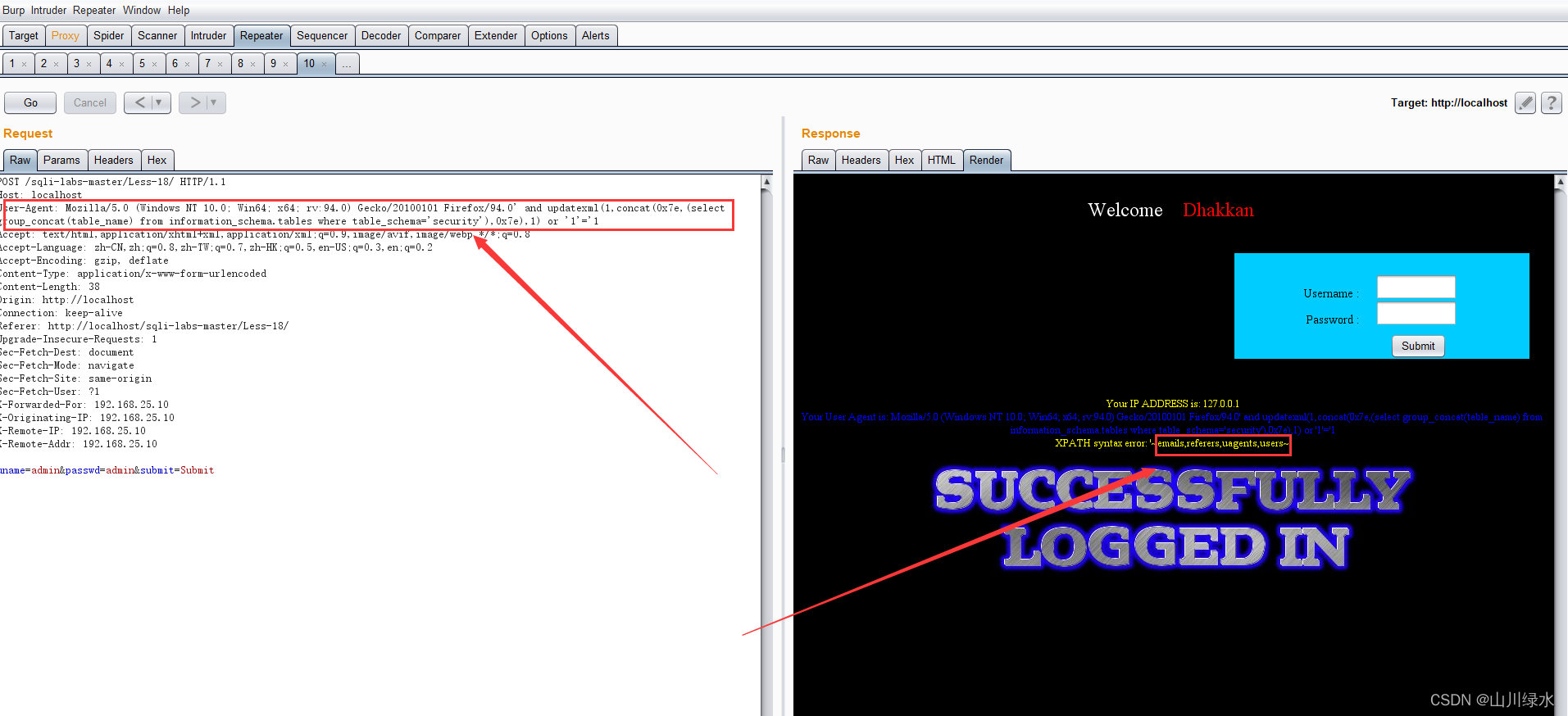Click the Cancel button
This screenshot has width=1568, height=716.
tap(90, 102)
